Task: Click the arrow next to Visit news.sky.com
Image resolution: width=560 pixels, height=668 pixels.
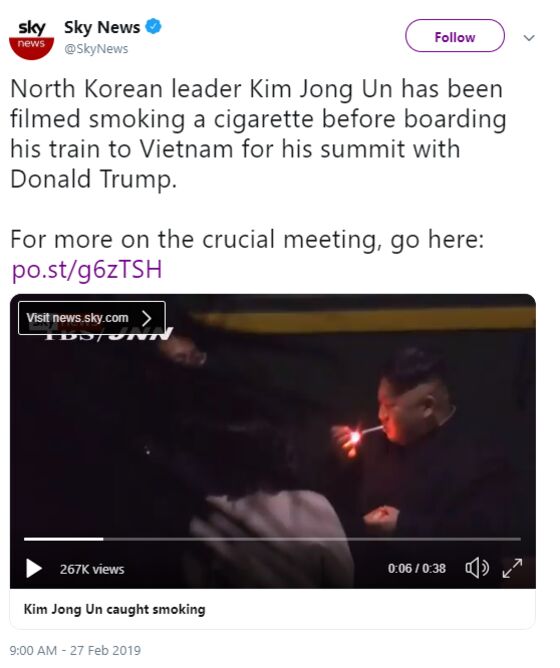Action: click(x=147, y=318)
